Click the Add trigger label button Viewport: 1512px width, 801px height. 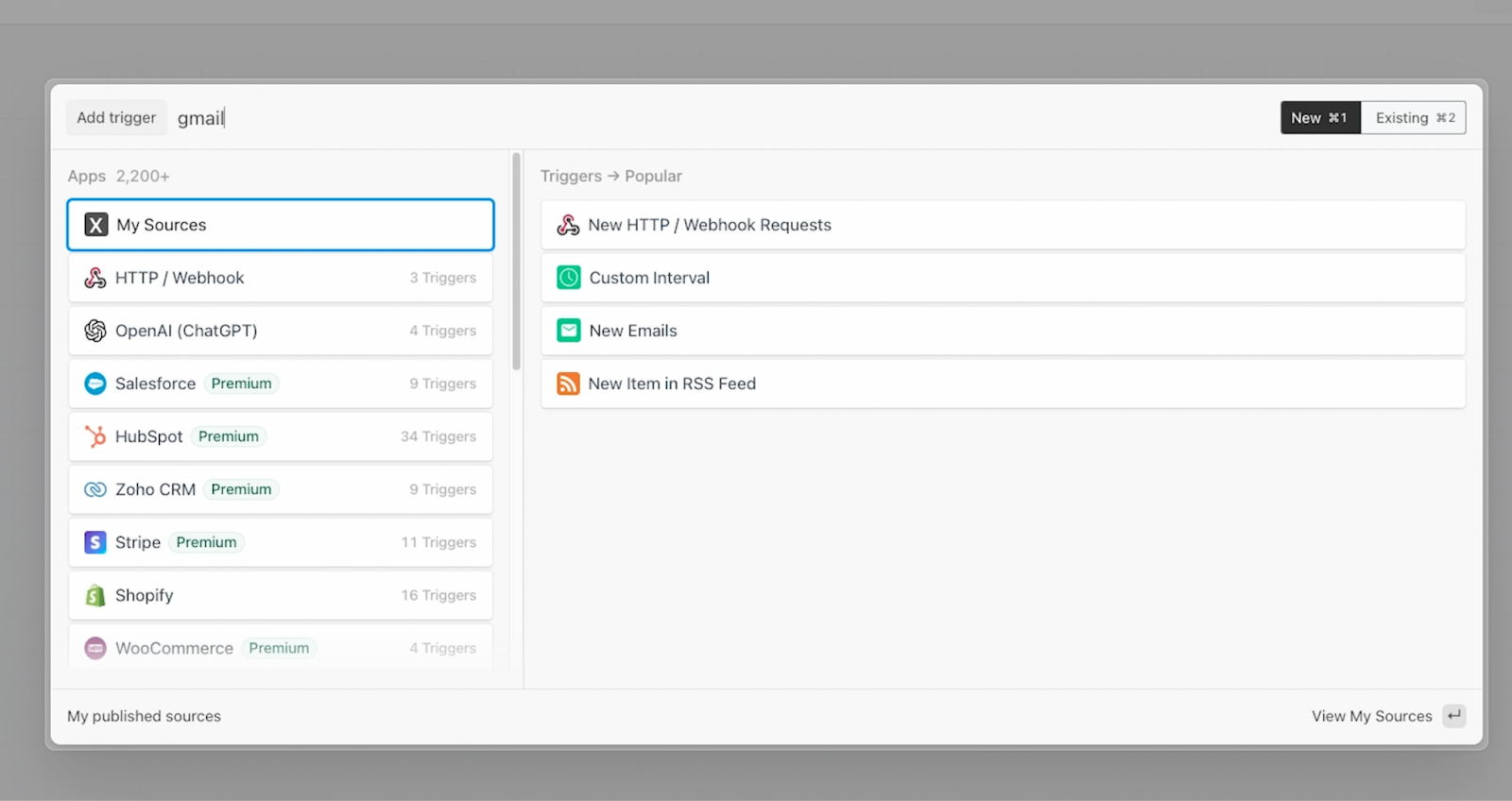point(116,118)
